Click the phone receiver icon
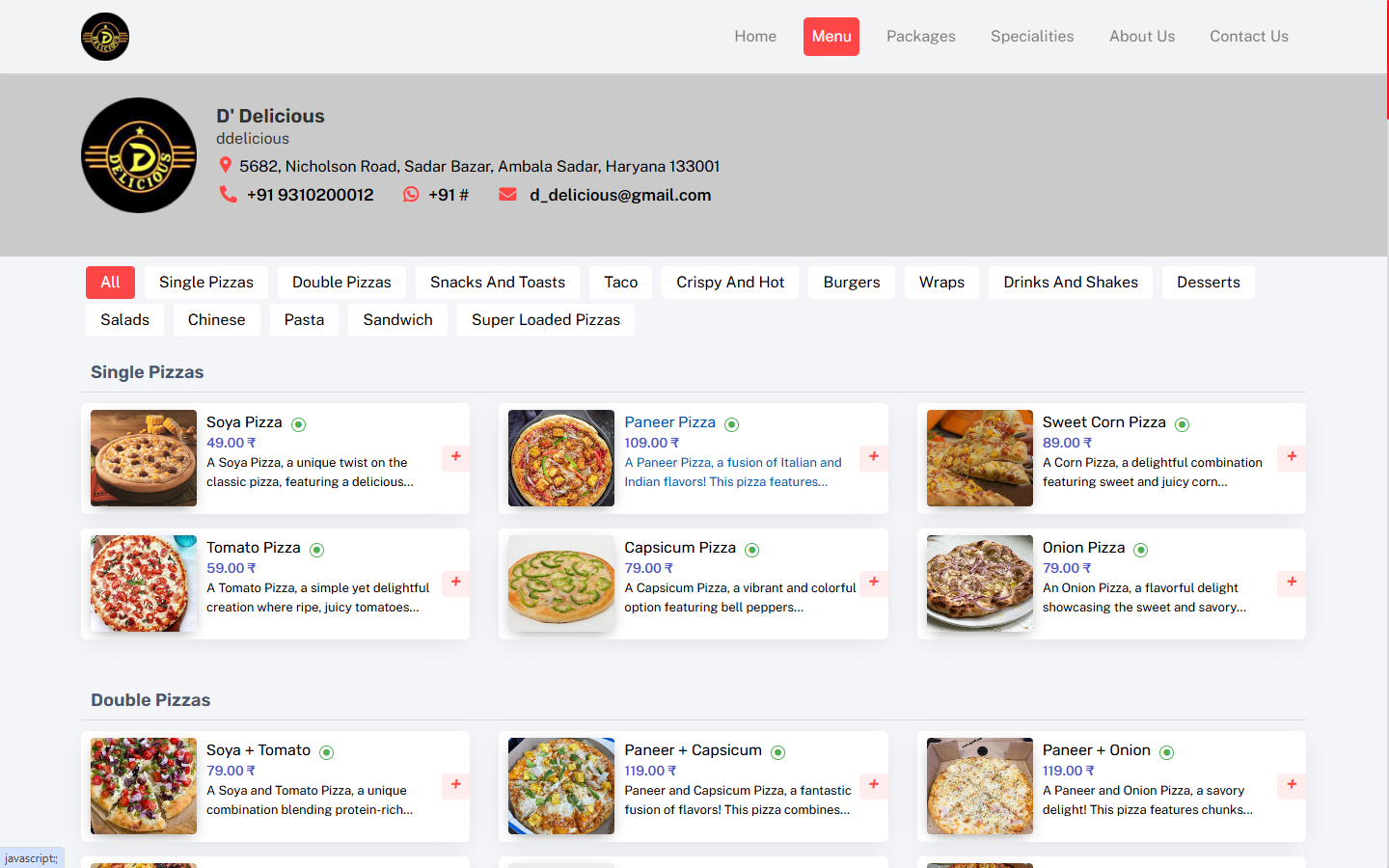This screenshot has height=868, width=1389. coord(228,194)
